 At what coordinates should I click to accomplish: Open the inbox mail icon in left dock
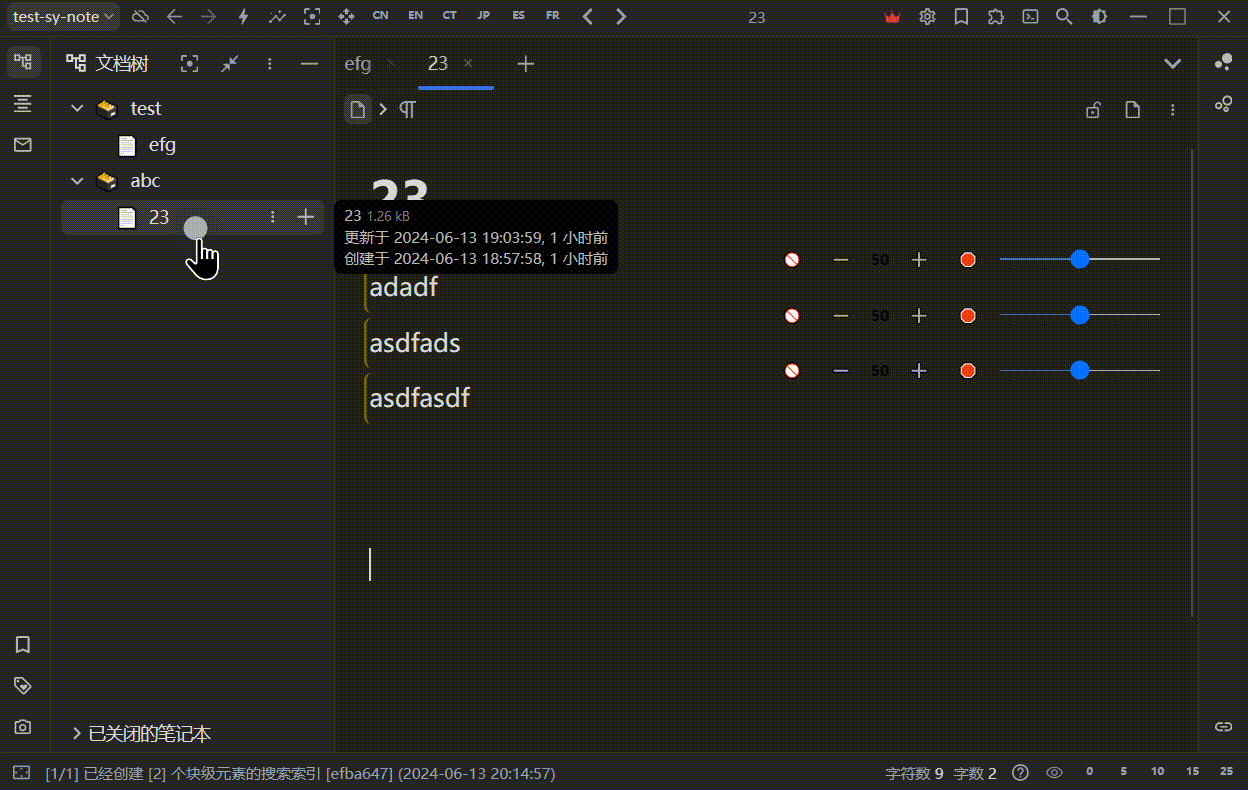click(23, 145)
